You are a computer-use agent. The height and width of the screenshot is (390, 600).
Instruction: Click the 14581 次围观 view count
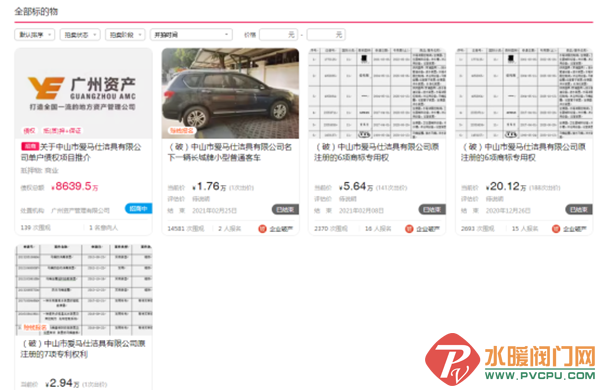point(186,229)
